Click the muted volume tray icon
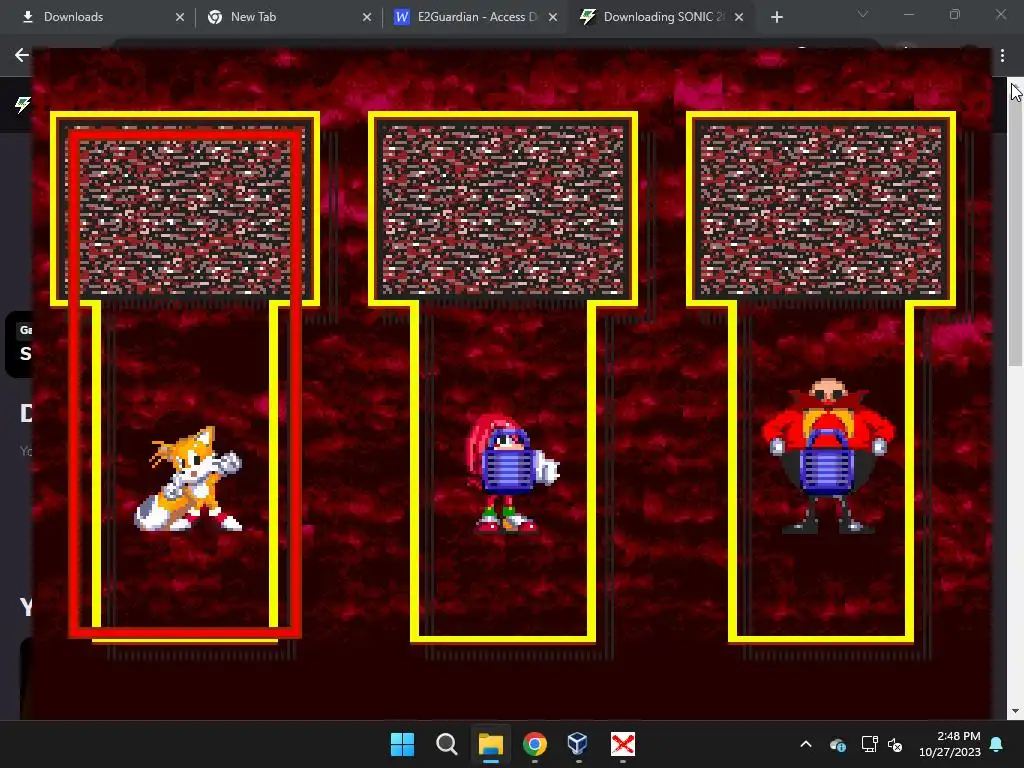1024x768 pixels. coord(895,744)
